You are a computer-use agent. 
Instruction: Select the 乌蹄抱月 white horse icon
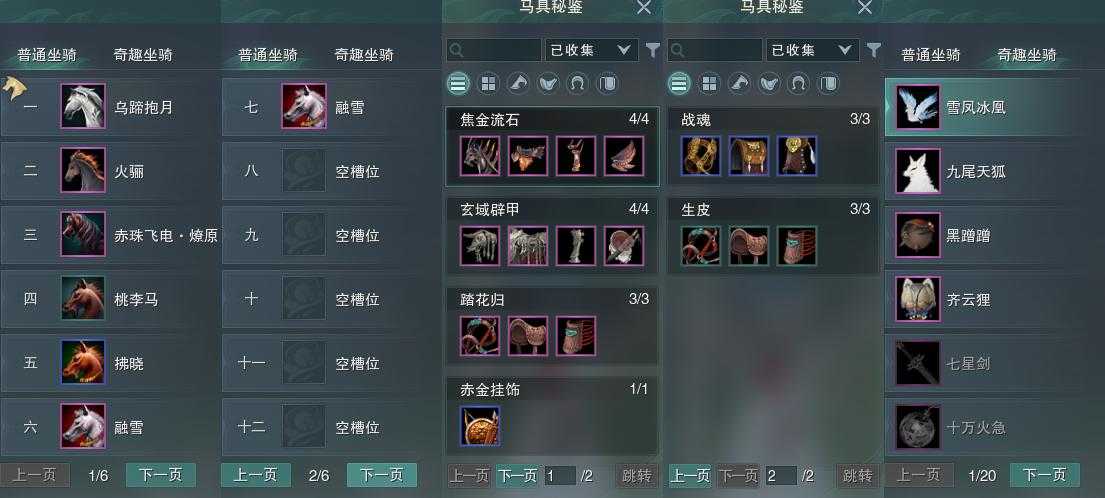(83, 106)
